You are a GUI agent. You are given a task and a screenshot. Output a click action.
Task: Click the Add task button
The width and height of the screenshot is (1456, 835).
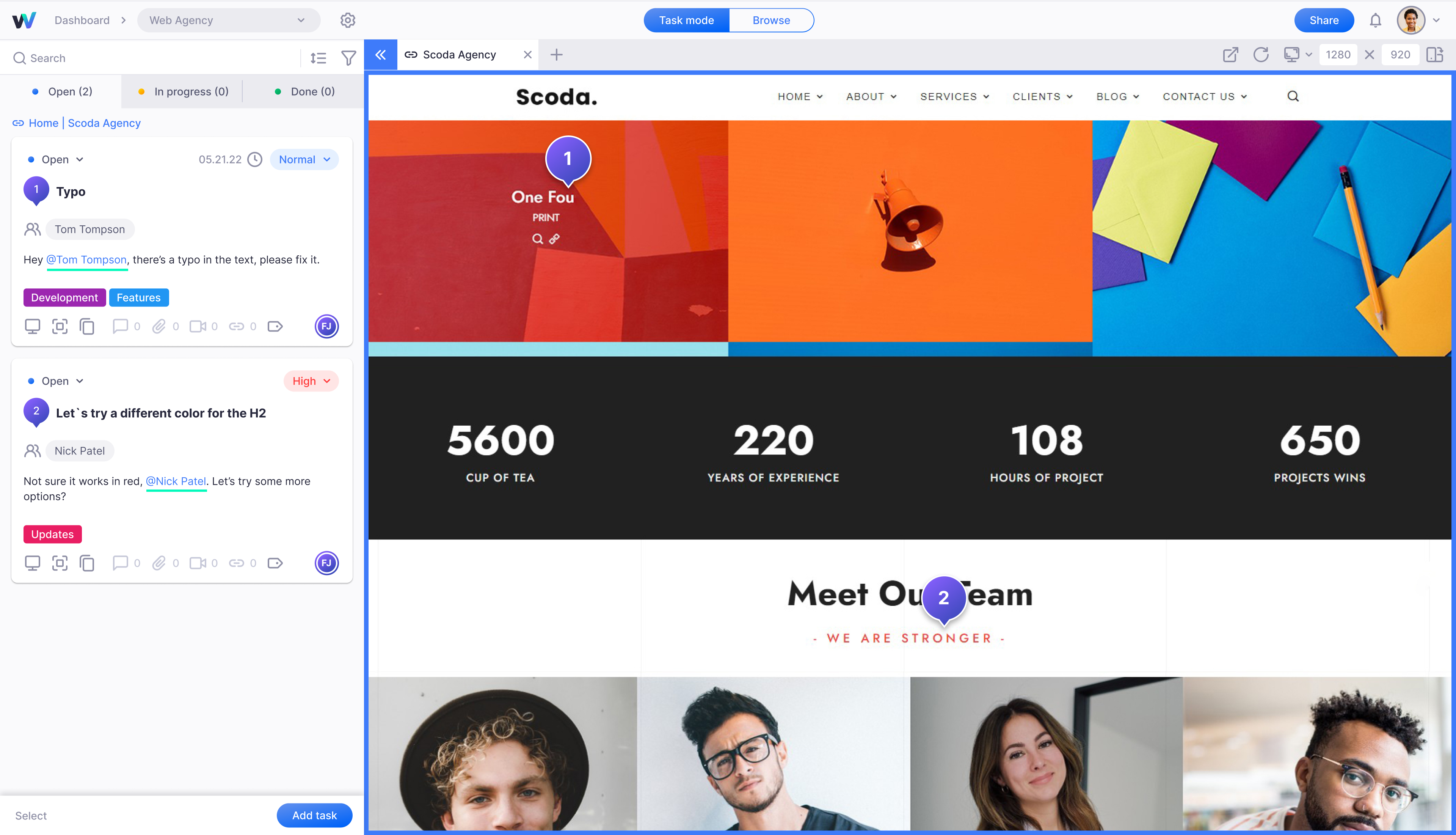315,815
